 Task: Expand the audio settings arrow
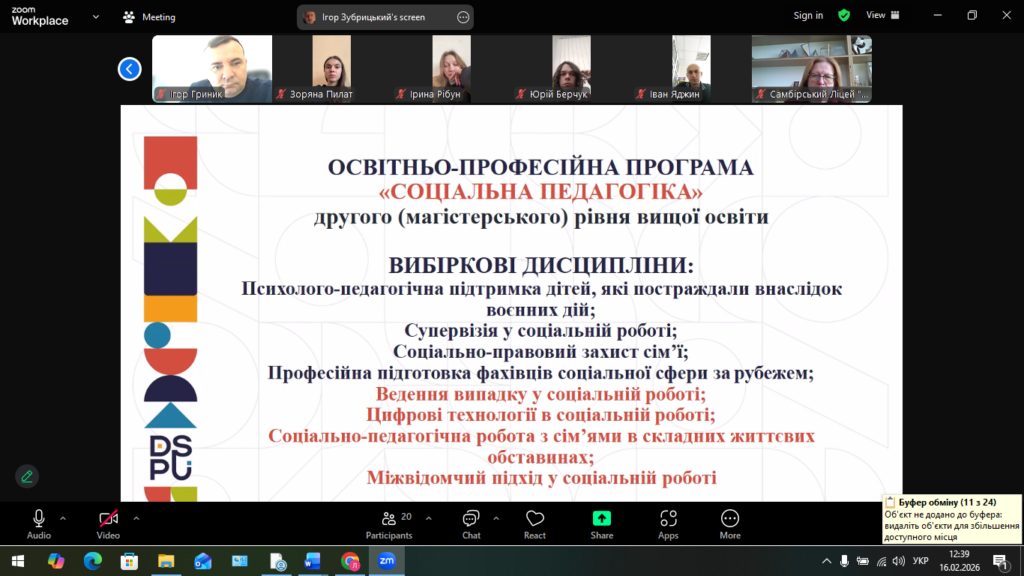(63, 518)
